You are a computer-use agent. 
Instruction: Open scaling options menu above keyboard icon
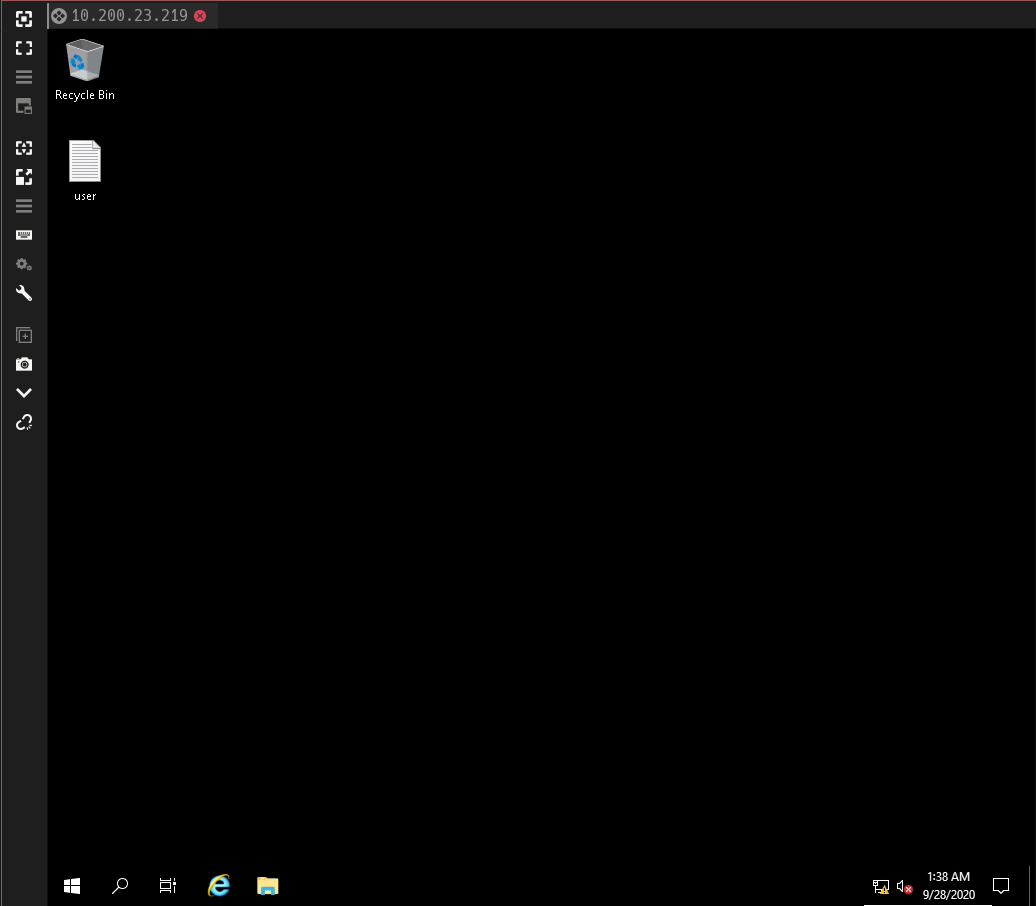pos(24,206)
